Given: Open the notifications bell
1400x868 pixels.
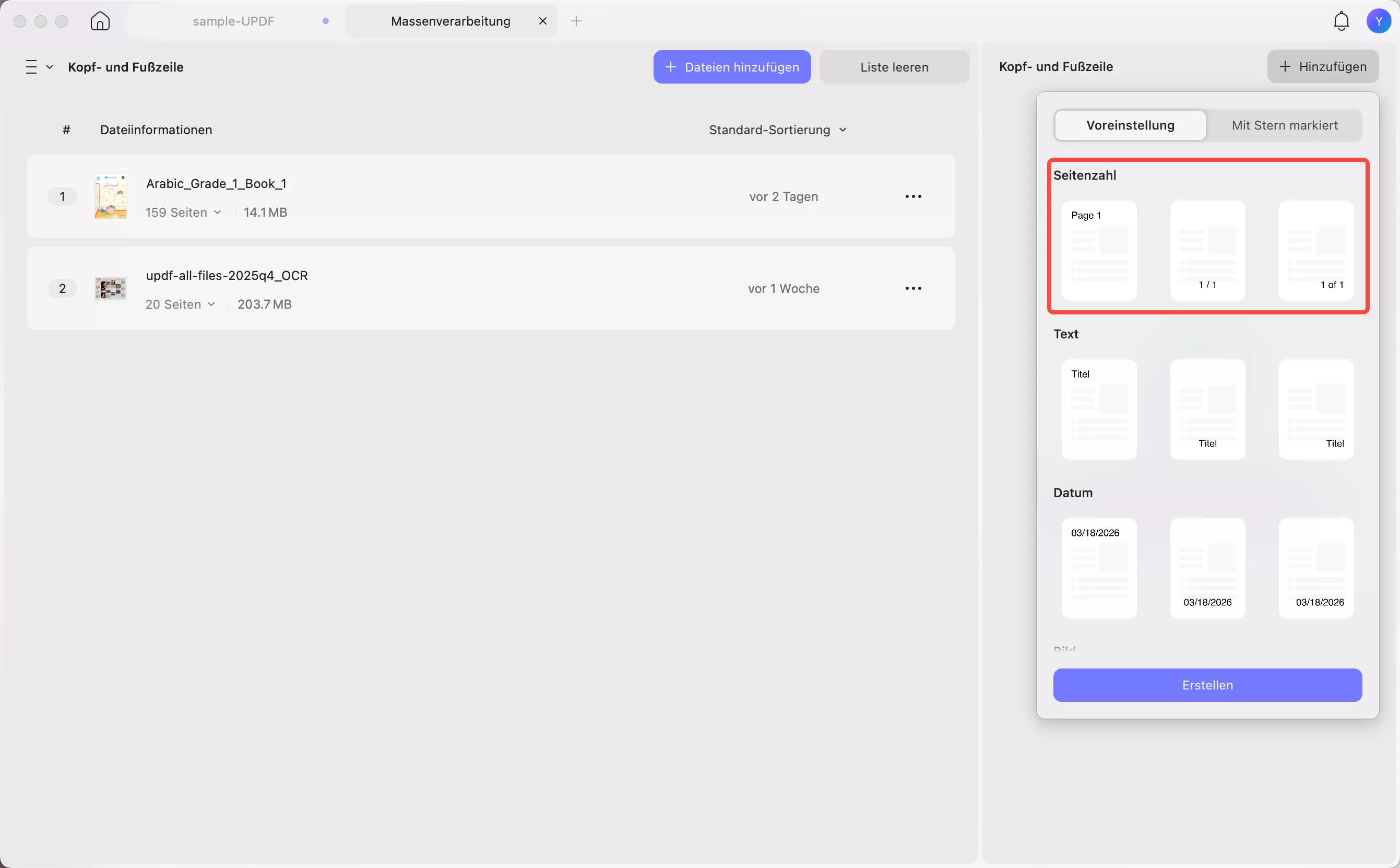Looking at the screenshot, I should point(1341,21).
